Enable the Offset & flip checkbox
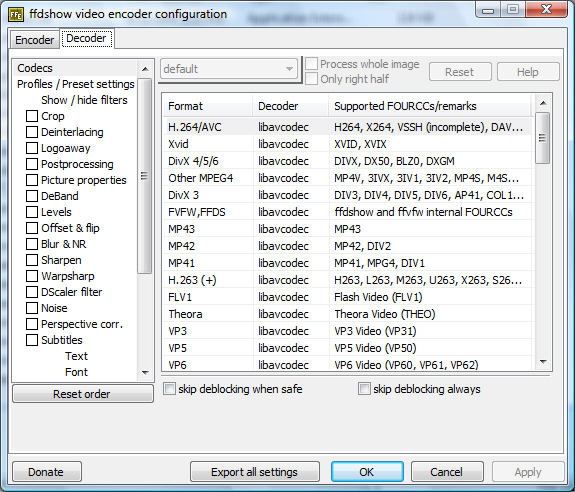Screen dimensions: 575x492 tap(32, 228)
